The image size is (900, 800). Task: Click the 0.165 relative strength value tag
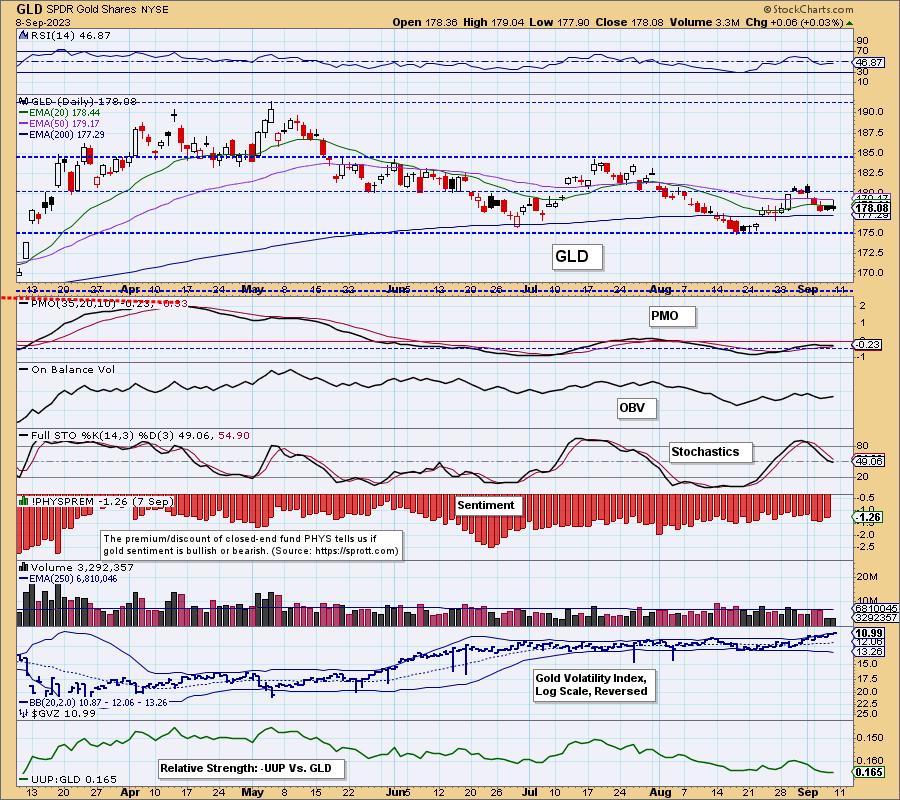[x=869, y=772]
